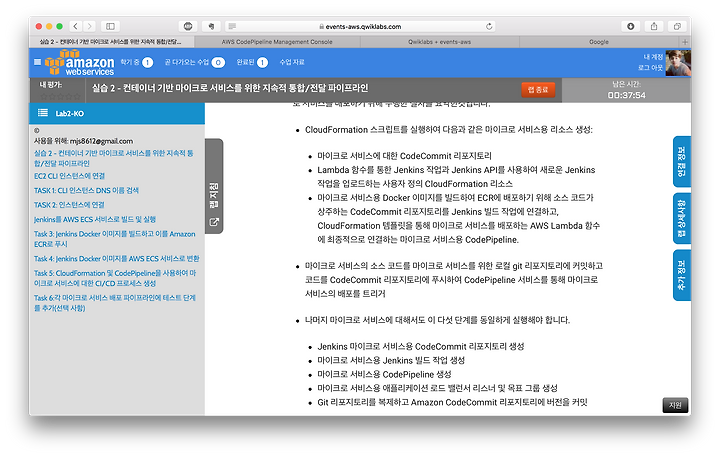Show all tabs overview icon
Viewport: 720px width, 457px height.
(677, 26)
